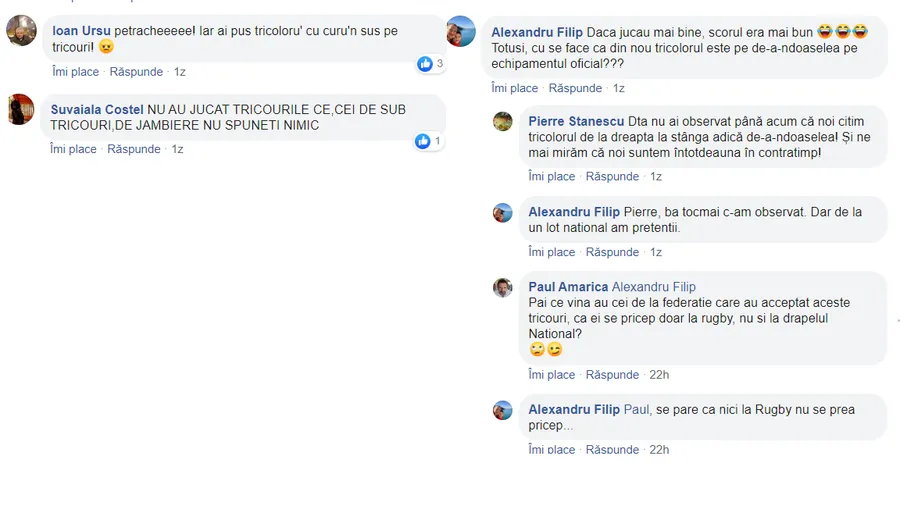The width and height of the screenshot is (900, 506).
Task: Reply to Suvaiala Costel's comment with Răspunde
Action: [x=134, y=149]
